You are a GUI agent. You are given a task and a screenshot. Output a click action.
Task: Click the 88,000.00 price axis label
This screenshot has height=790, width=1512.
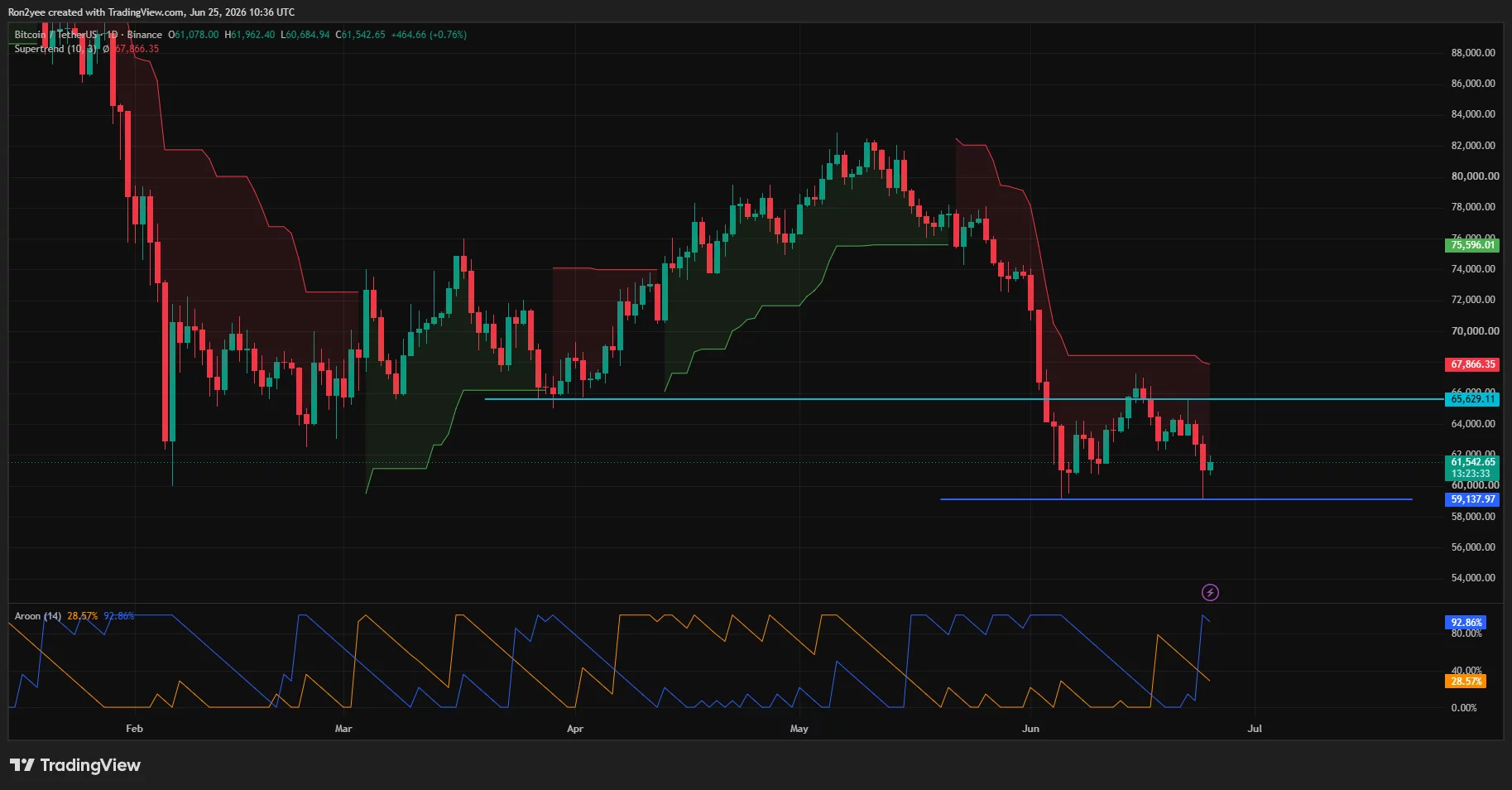click(1473, 53)
